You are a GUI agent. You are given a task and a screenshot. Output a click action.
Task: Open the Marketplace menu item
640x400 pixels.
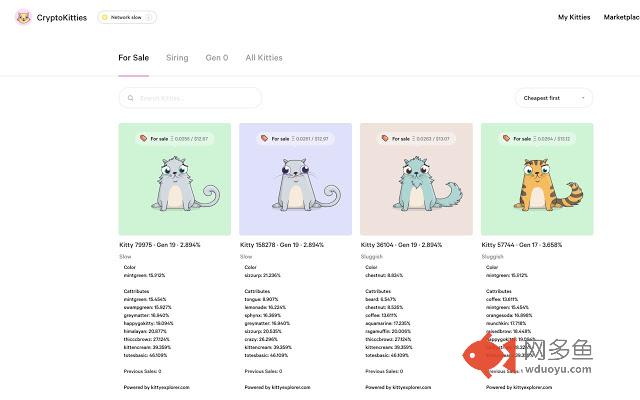(x=621, y=17)
